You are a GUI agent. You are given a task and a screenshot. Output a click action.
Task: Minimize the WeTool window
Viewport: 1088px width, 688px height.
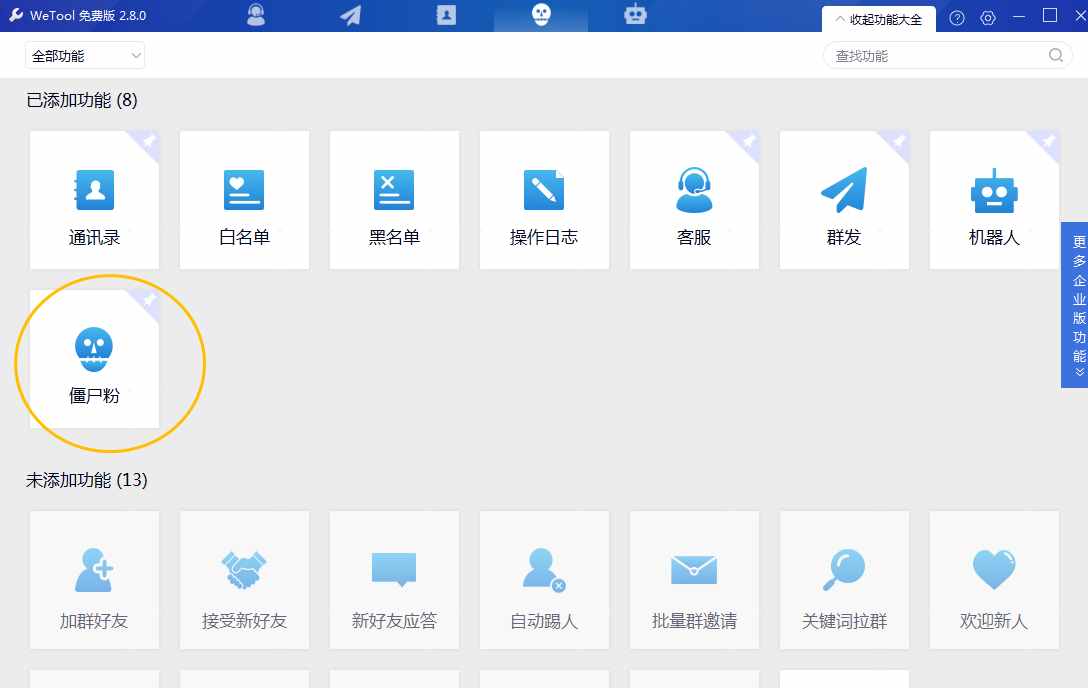tap(1019, 17)
